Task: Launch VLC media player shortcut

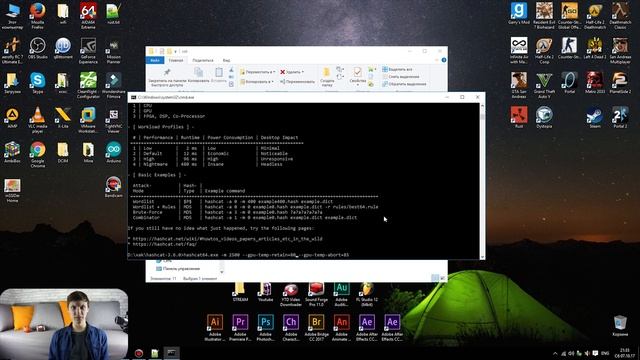Action: pos(38,120)
